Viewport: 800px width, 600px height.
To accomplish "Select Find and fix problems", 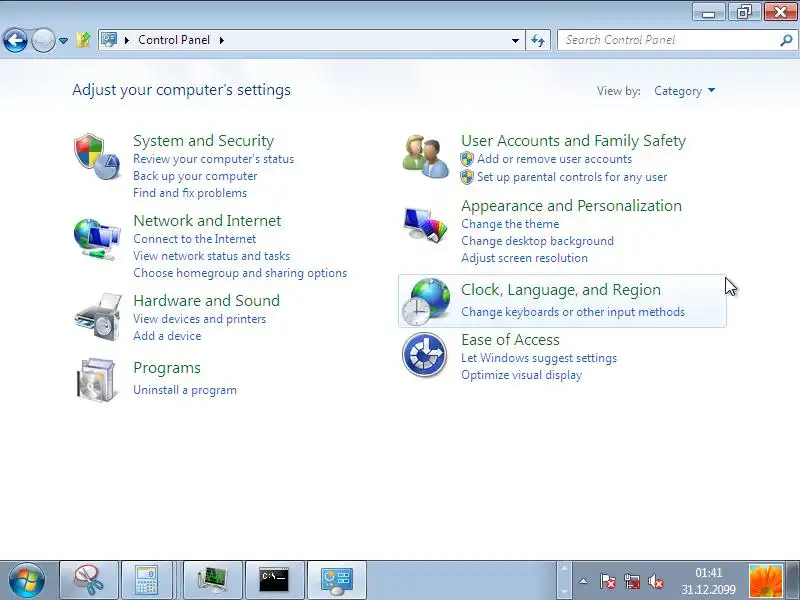I will pyautogui.click(x=190, y=193).
